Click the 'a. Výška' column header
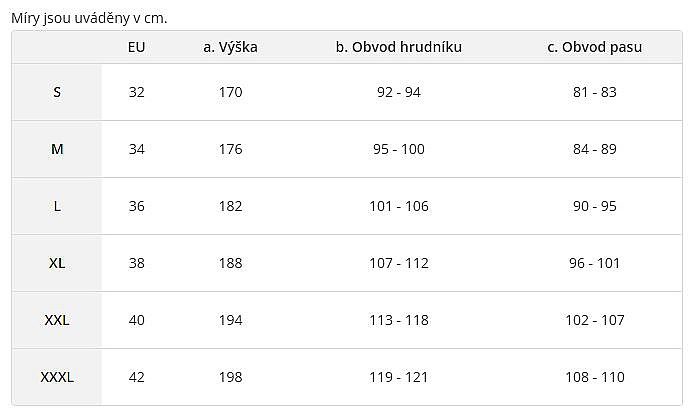Image resolution: width=699 pixels, height=418 pixels. 230,47
